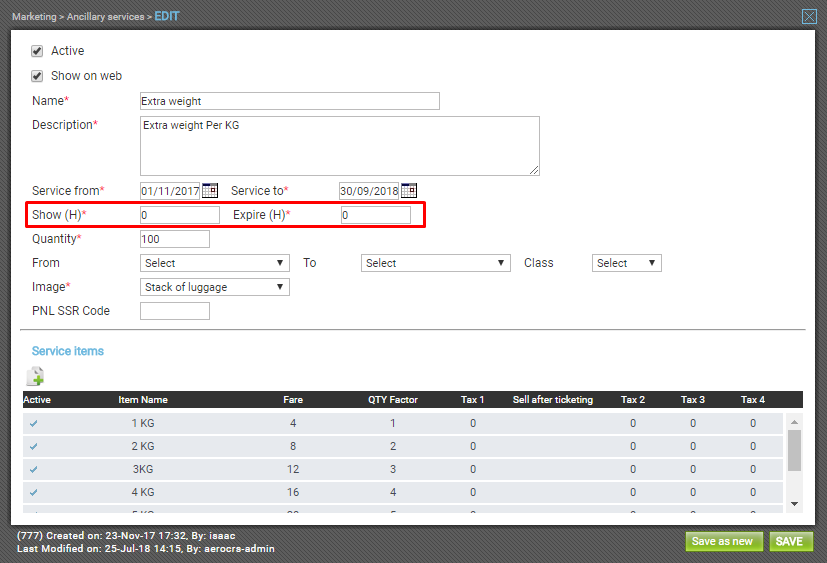
Task: Select the 1 KG item name
Action: (x=143, y=423)
